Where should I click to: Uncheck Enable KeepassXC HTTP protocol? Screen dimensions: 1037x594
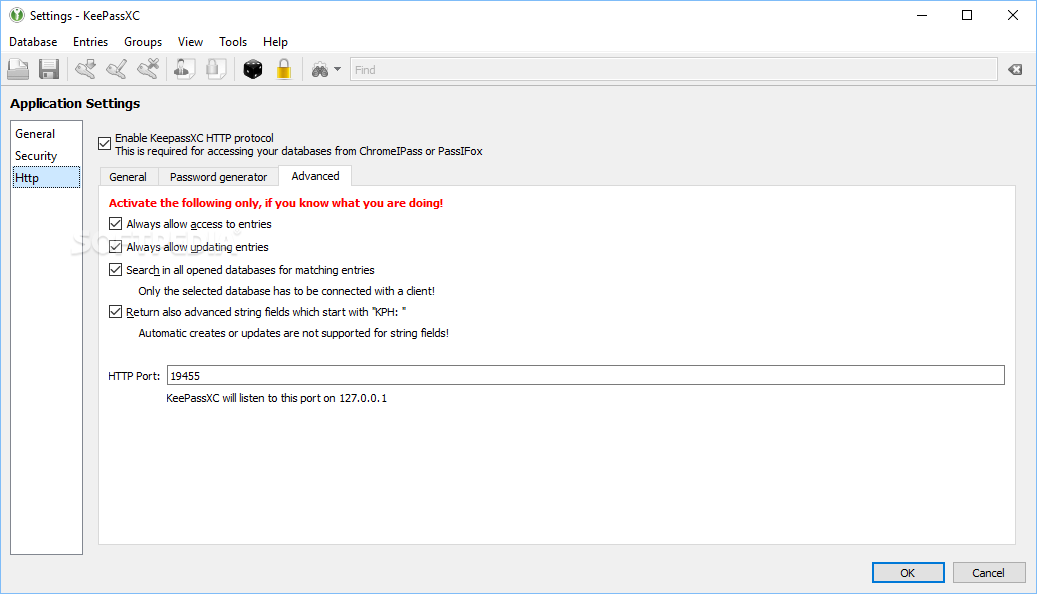coord(104,144)
